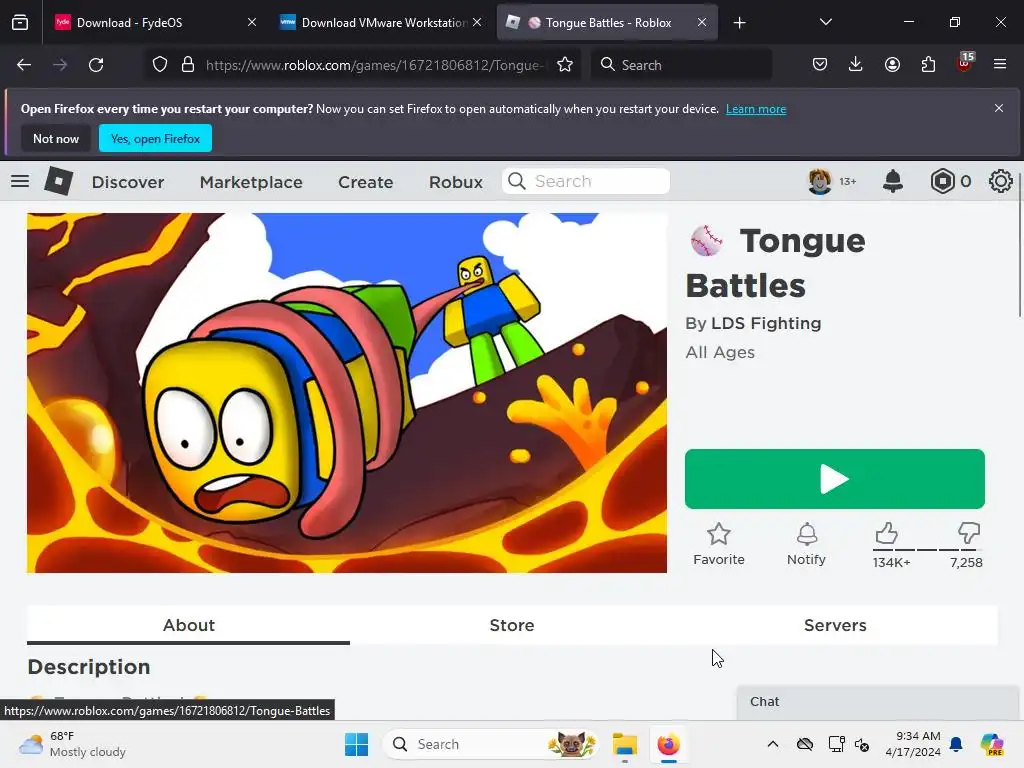Switch to the Store tab
Screen dimensions: 1024x768
[x=512, y=625]
